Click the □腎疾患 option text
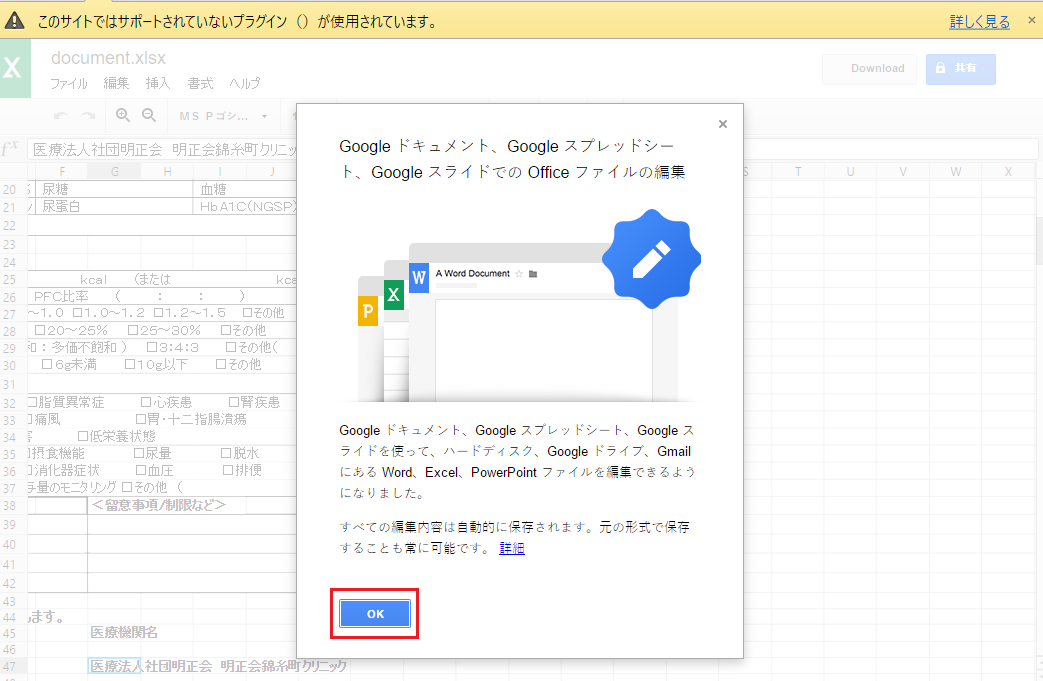This screenshot has height=681, width=1043. point(254,402)
